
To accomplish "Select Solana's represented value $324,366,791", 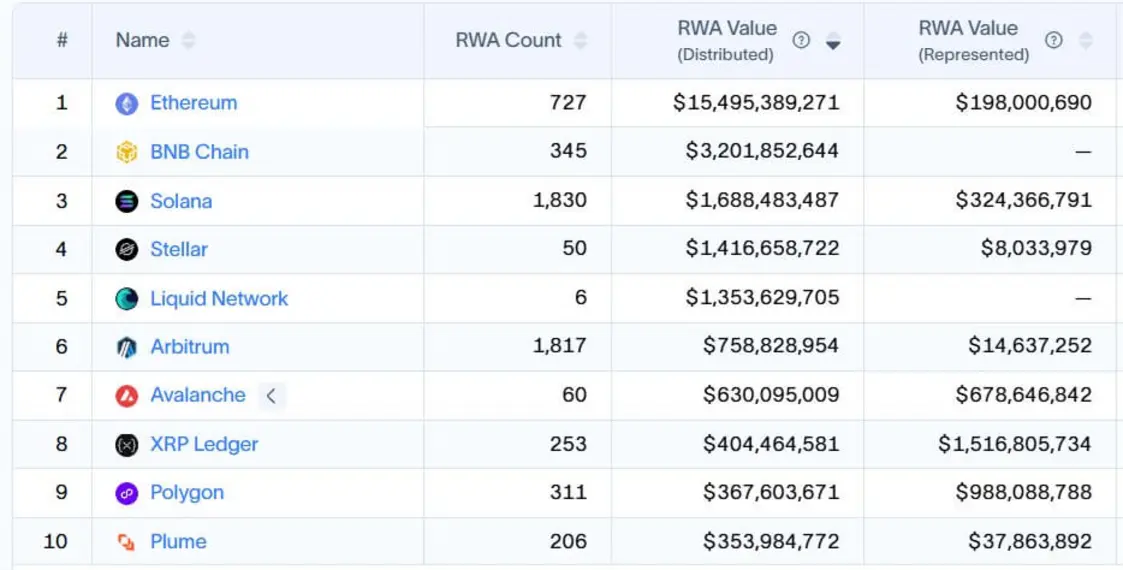I will click(x=1023, y=201).
